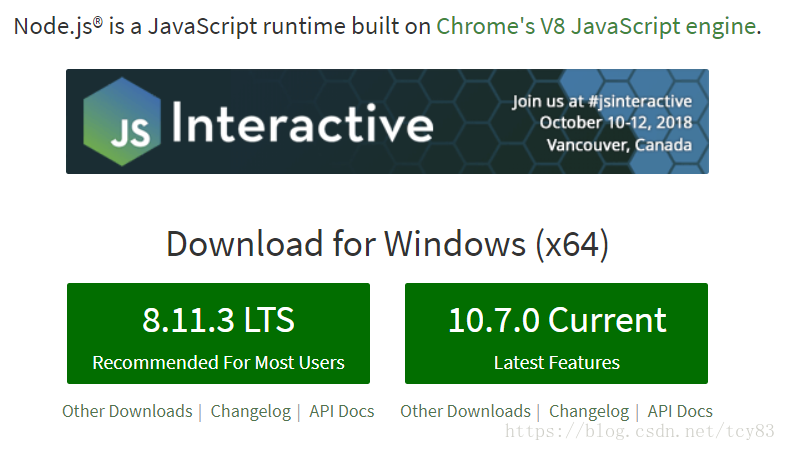Download the 8.11.3 LTS version
This screenshot has width=786, height=451.
pyautogui.click(x=218, y=333)
